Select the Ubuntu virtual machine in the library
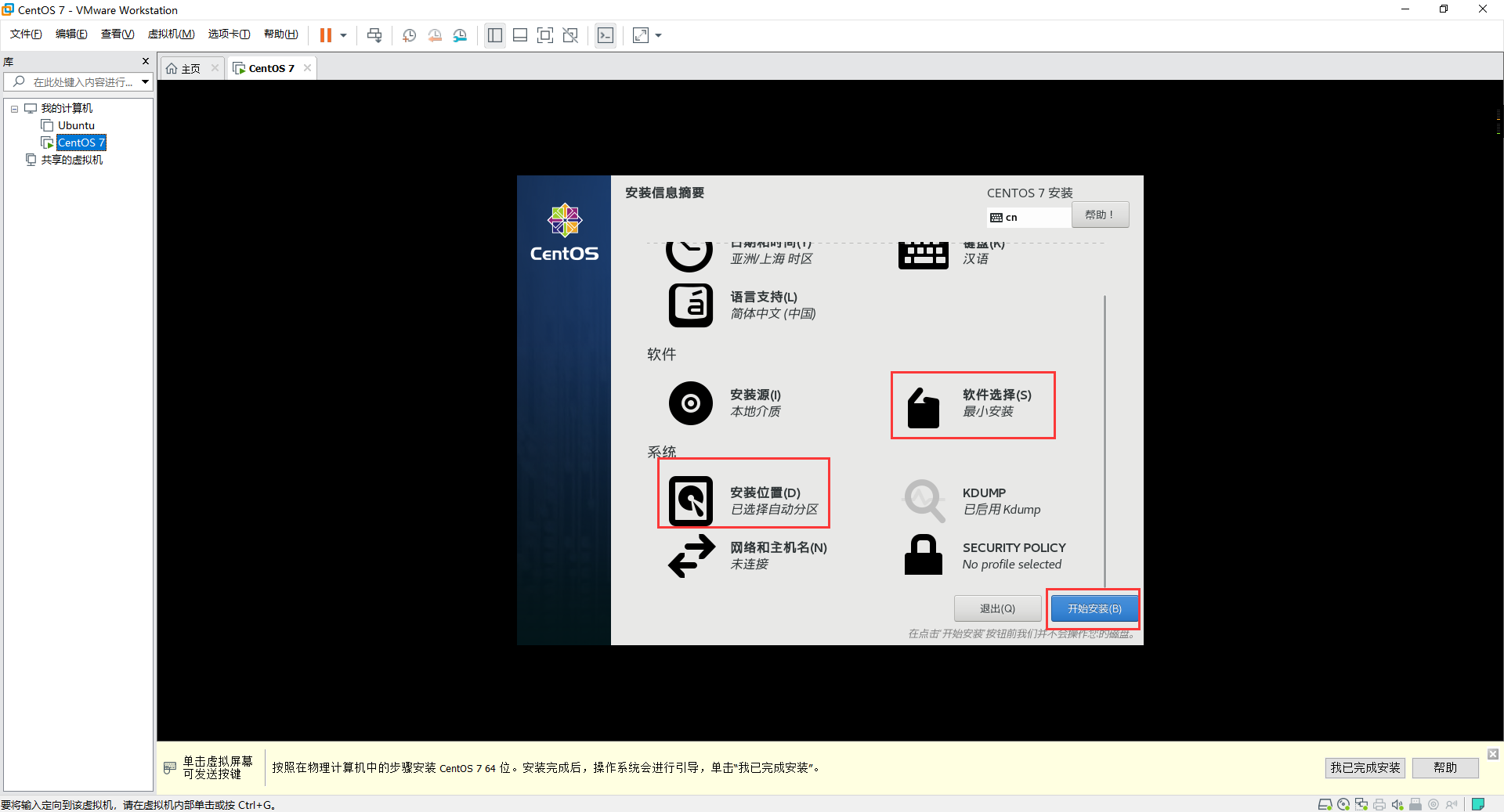1504x812 pixels. coord(76,125)
